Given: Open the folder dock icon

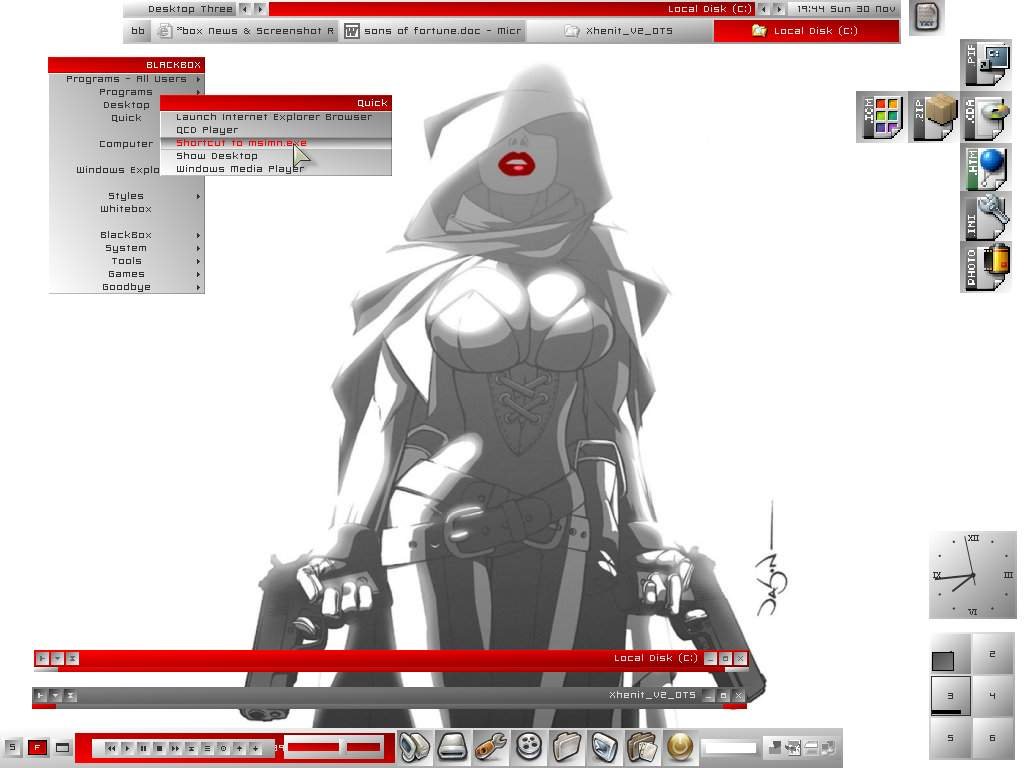Looking at the screenshot, I should [x=566, y=746].
